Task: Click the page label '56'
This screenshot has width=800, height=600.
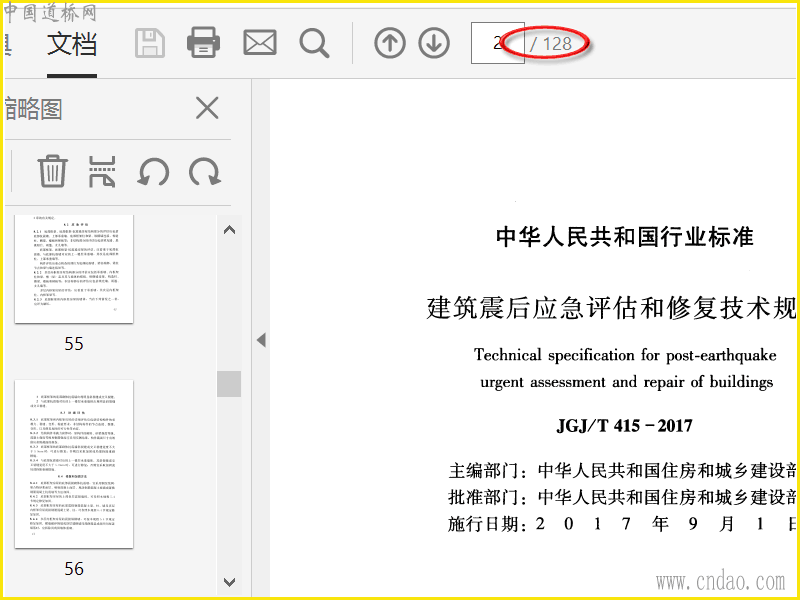Action: [74, 569]
